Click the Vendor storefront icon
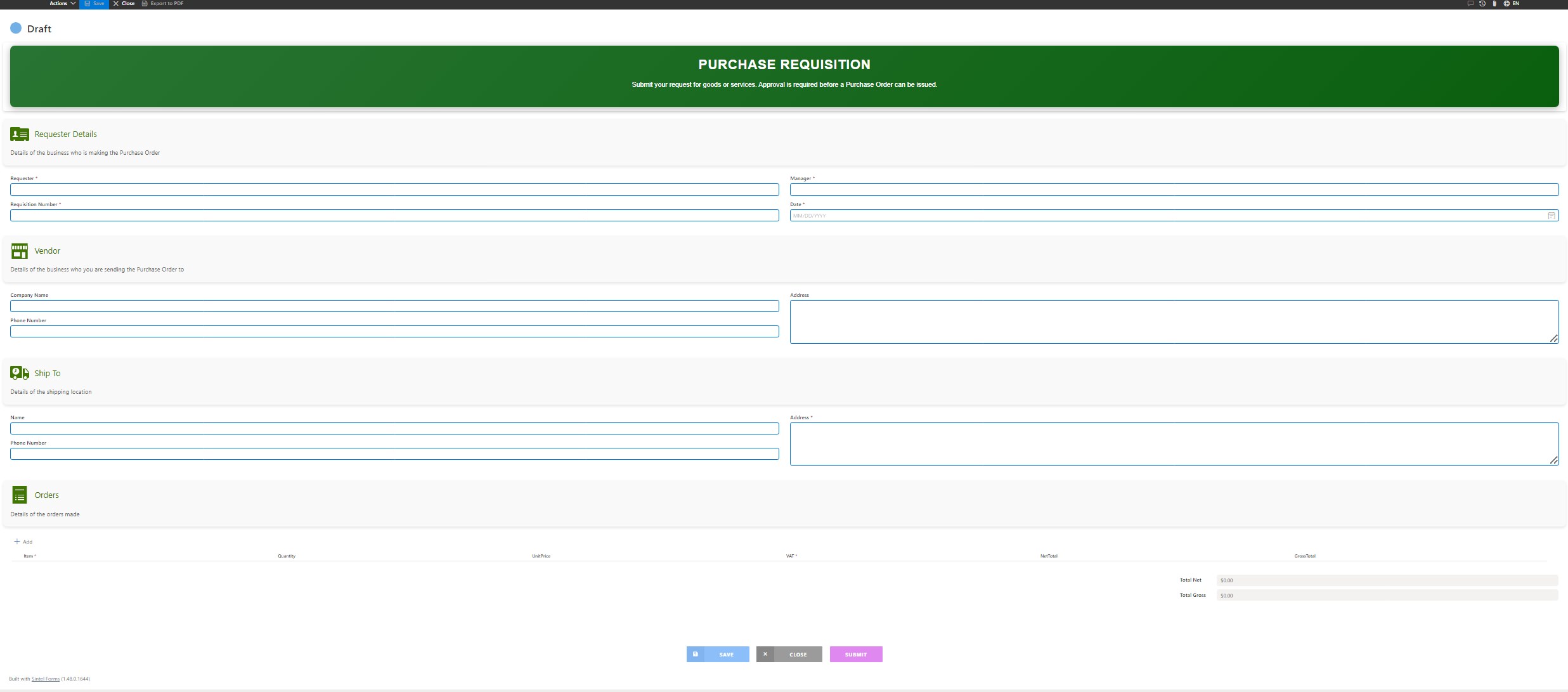The width and height of the screenshot is (1568, 692). point(20,251)
